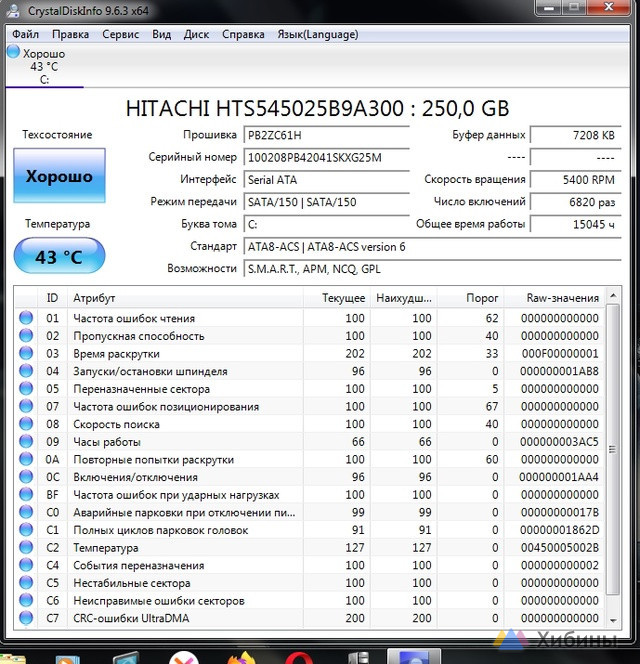
Task: Open the Вид menu
Action: coord(161,34)
